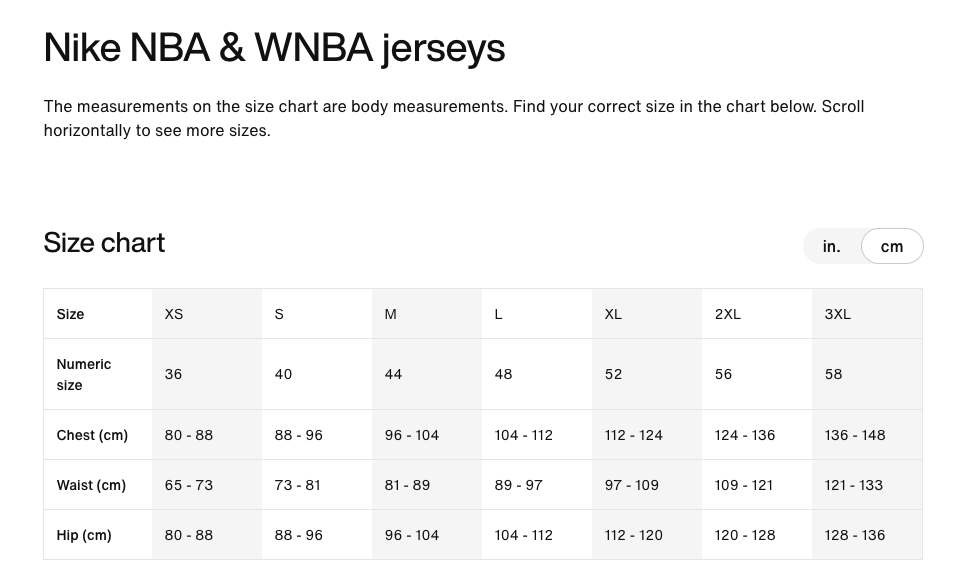Select the 2XL column header
Screen dimensions: 959x584
(x=727, y=313)
